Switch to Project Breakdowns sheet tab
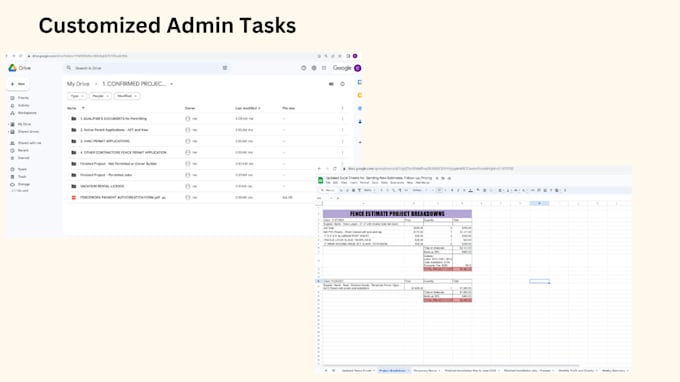The image size is (680, 382). pyautogui.click(x=393, y=371)
